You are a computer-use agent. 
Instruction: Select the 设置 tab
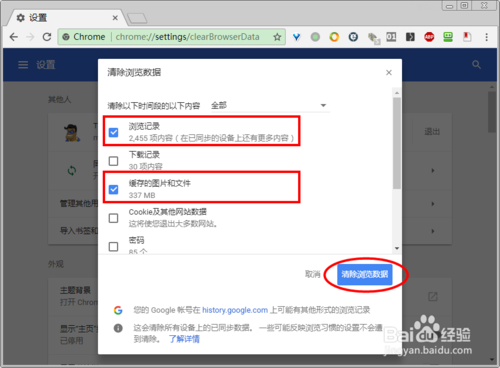tap(67, 18)
